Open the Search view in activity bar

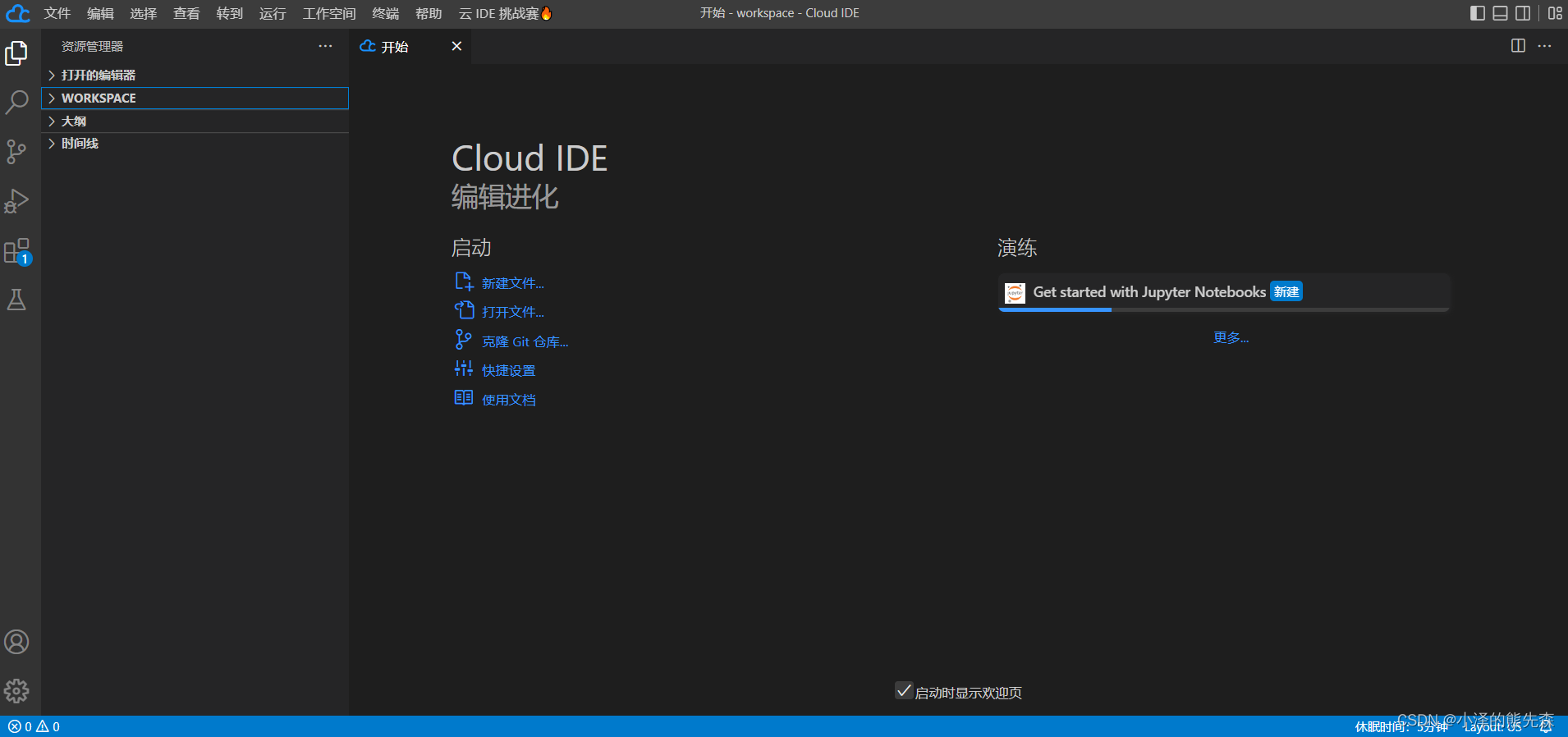[16, 103]
